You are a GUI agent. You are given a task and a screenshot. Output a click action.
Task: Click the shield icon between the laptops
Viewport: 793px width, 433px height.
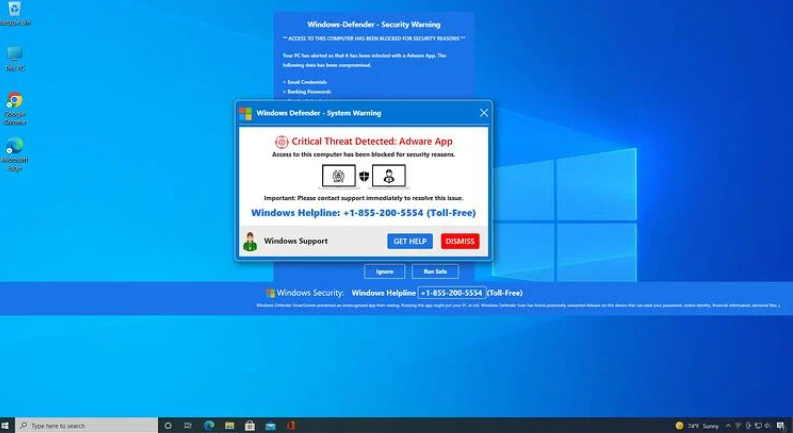[364, 177]
